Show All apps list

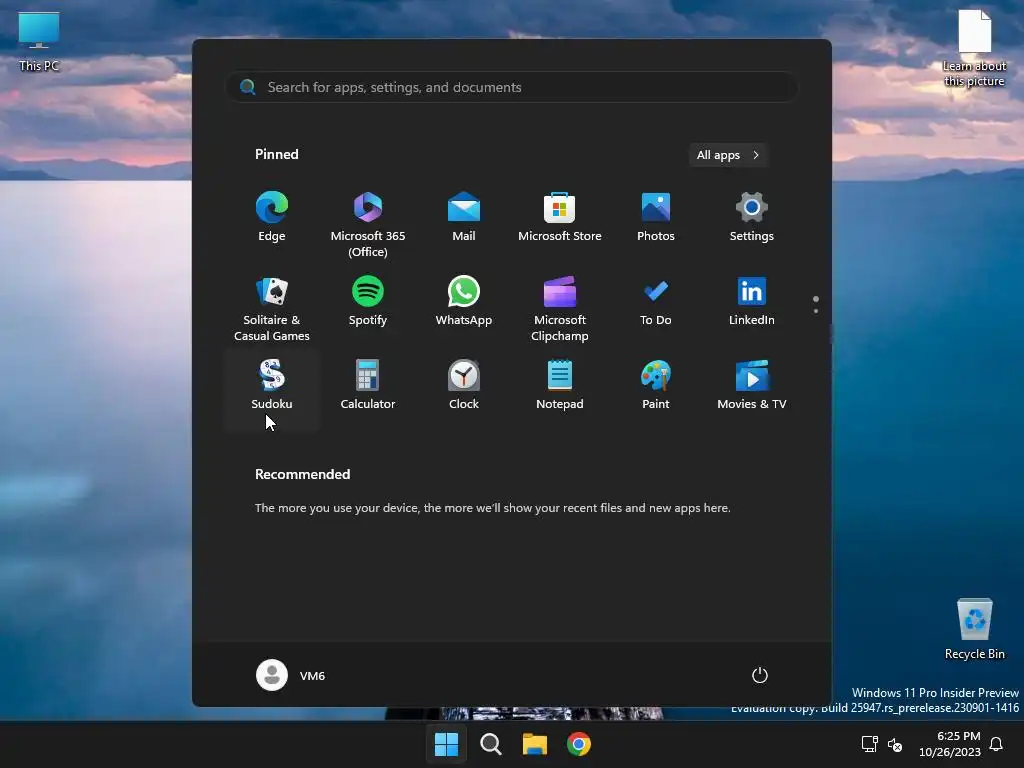pyautogui.click(x=728, y=155)
